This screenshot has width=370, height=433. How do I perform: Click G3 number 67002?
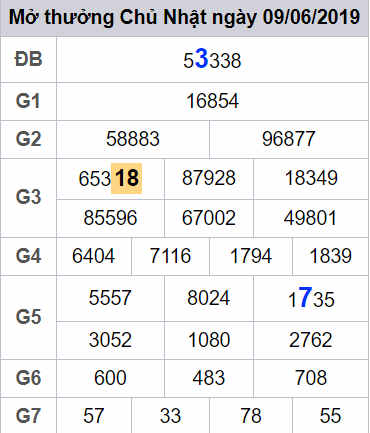pyautogui.click(x=209, y=218)
